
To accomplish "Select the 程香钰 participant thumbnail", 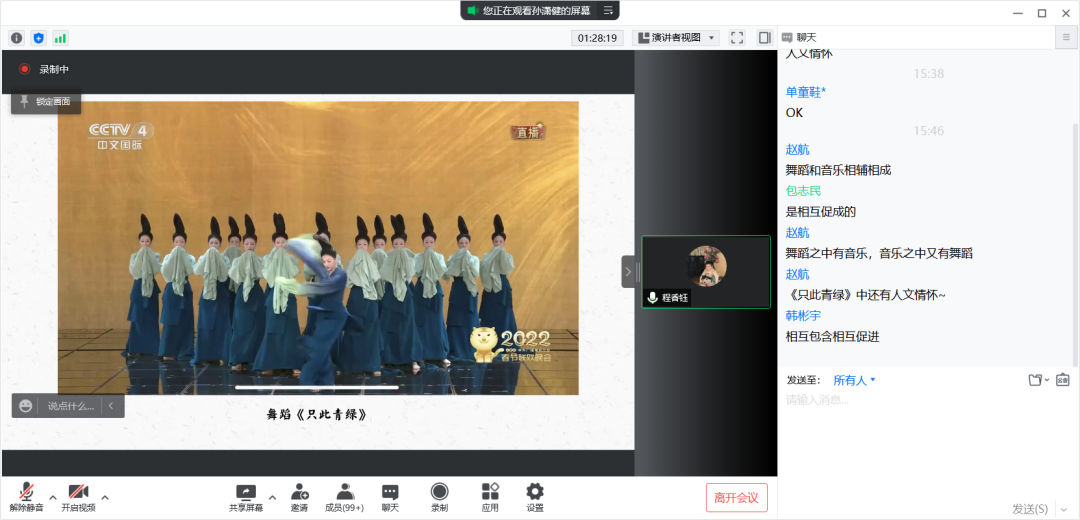I will pyautogui.click(x=706, y=272).
